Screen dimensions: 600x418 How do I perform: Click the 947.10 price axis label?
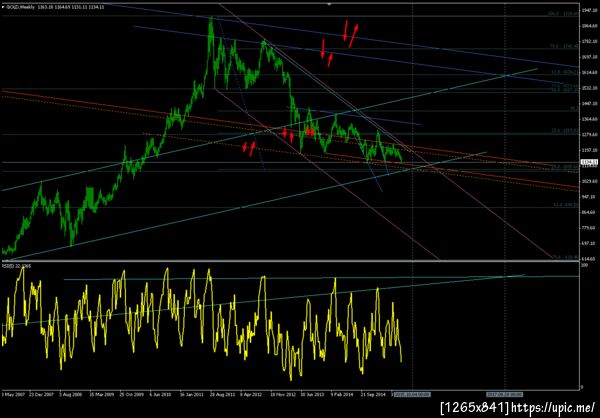click(x=589, y=197)
